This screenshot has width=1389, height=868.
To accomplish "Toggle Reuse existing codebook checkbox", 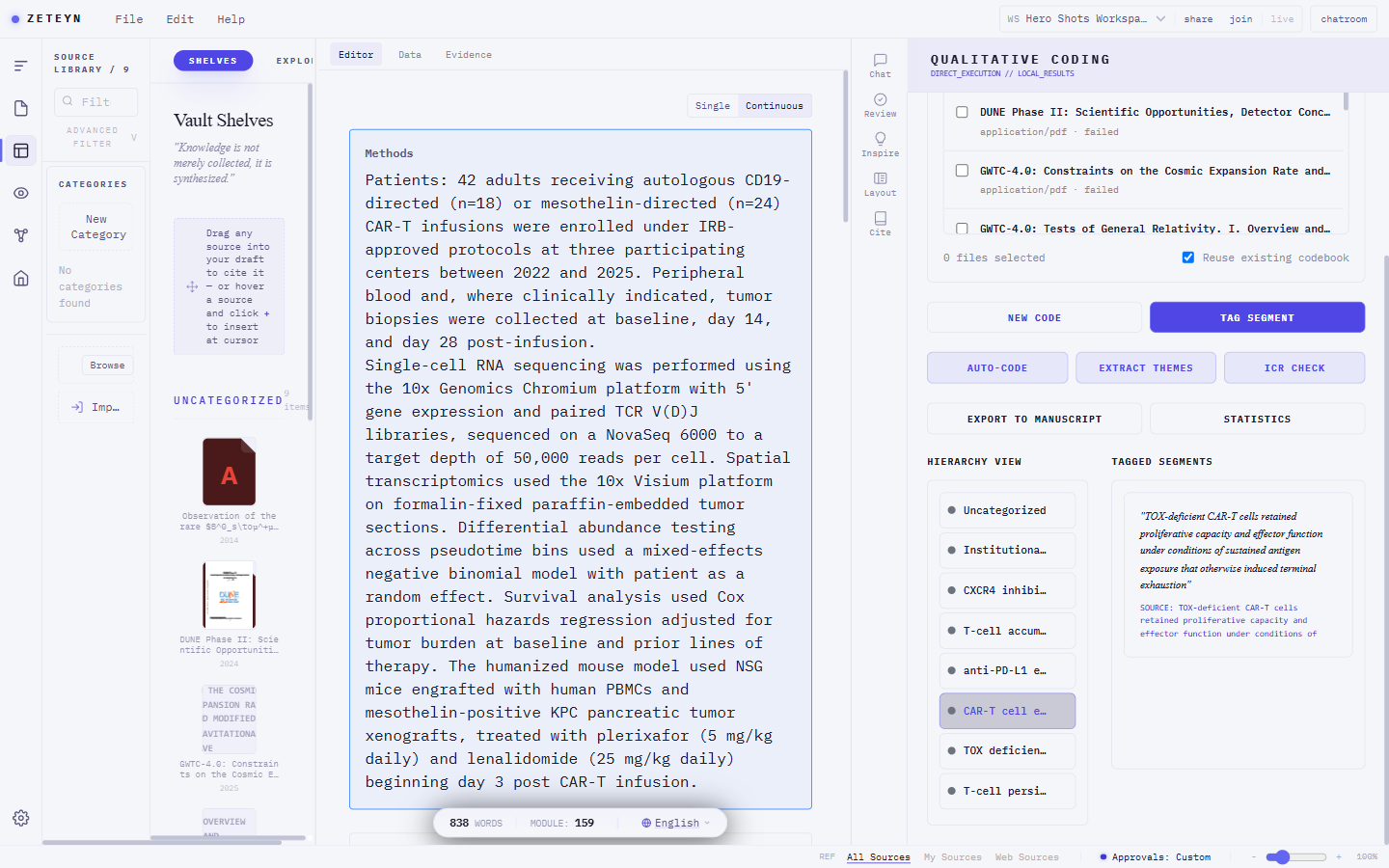I will pyautogui.click(x=1188, y=258).
